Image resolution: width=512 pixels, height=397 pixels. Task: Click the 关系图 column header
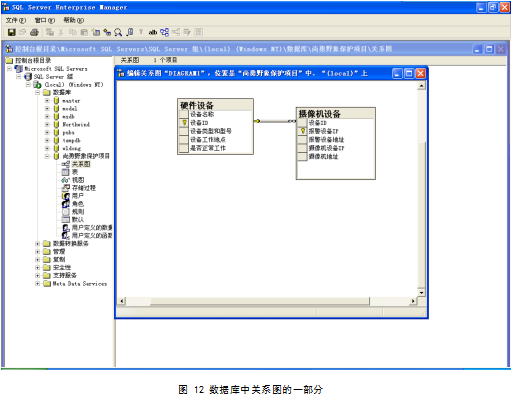130,60
